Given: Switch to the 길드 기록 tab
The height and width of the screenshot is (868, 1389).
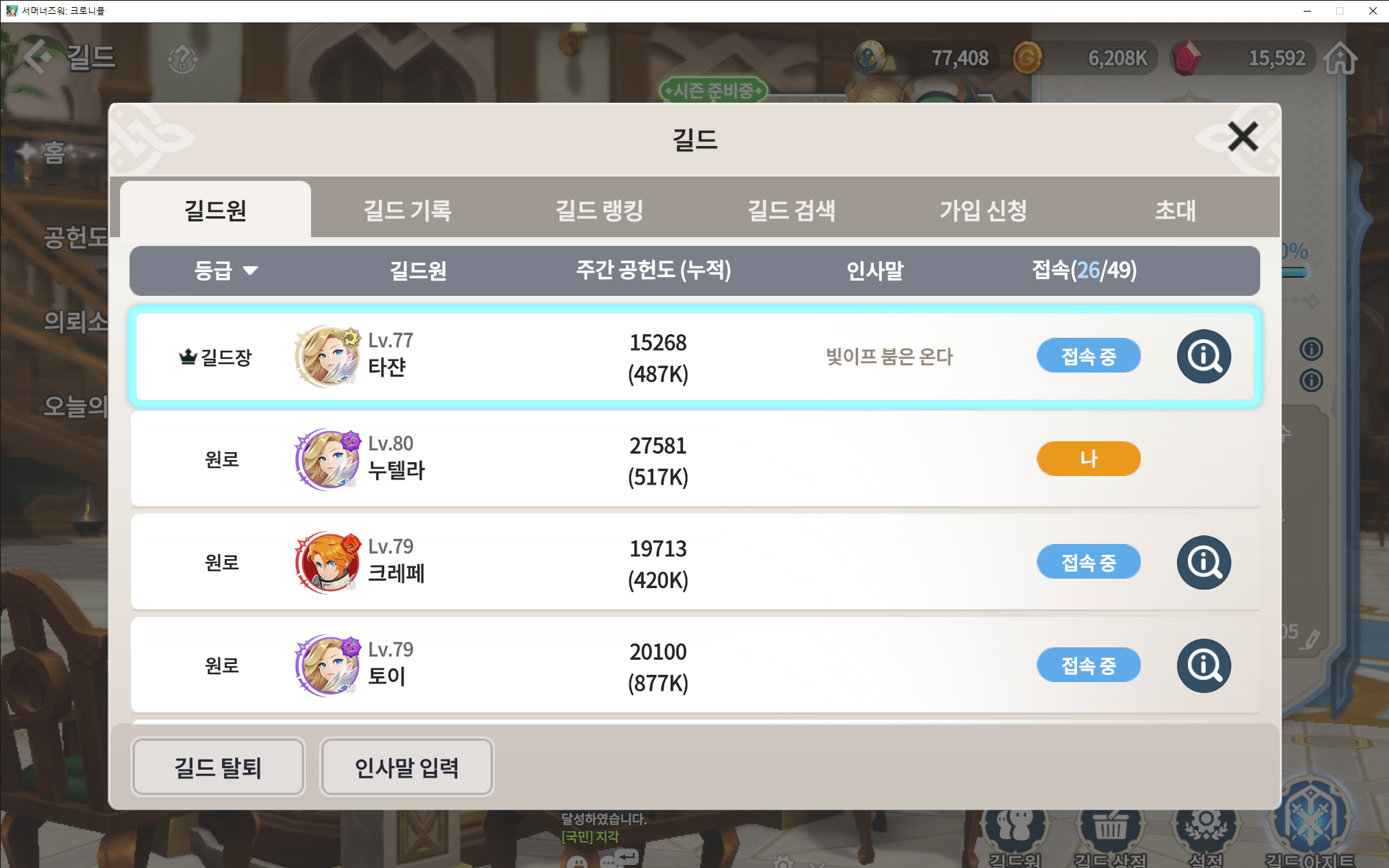Looking at the screenshot, I should click(x=407, y=210).
